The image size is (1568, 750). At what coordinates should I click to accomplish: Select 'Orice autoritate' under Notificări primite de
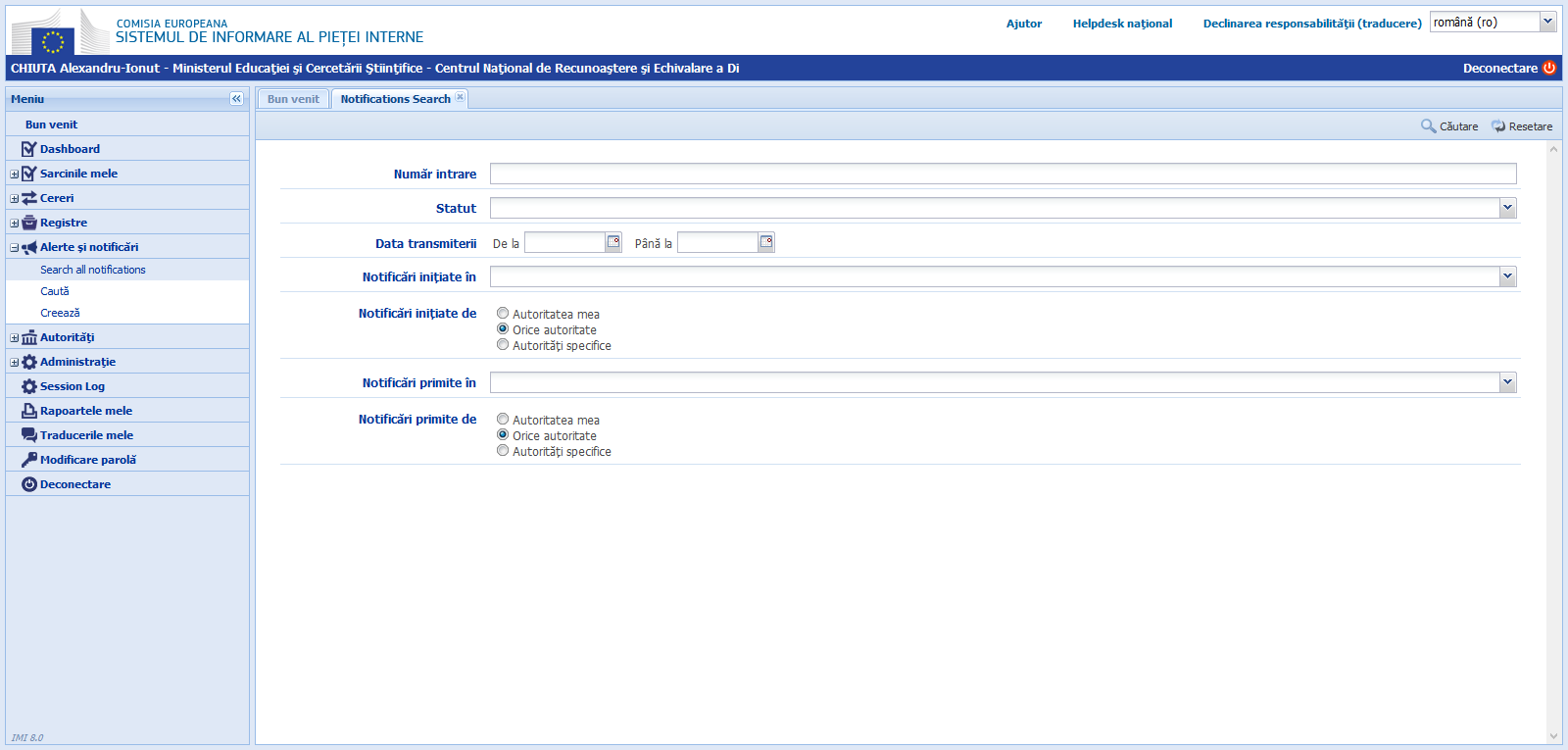pos(503,435)
